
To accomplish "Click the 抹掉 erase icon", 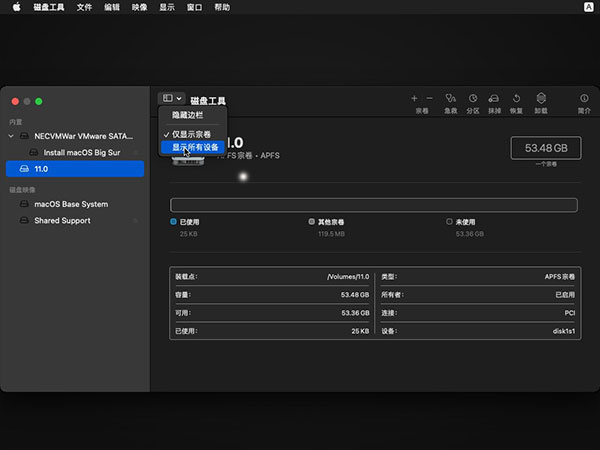I will 494,98.
